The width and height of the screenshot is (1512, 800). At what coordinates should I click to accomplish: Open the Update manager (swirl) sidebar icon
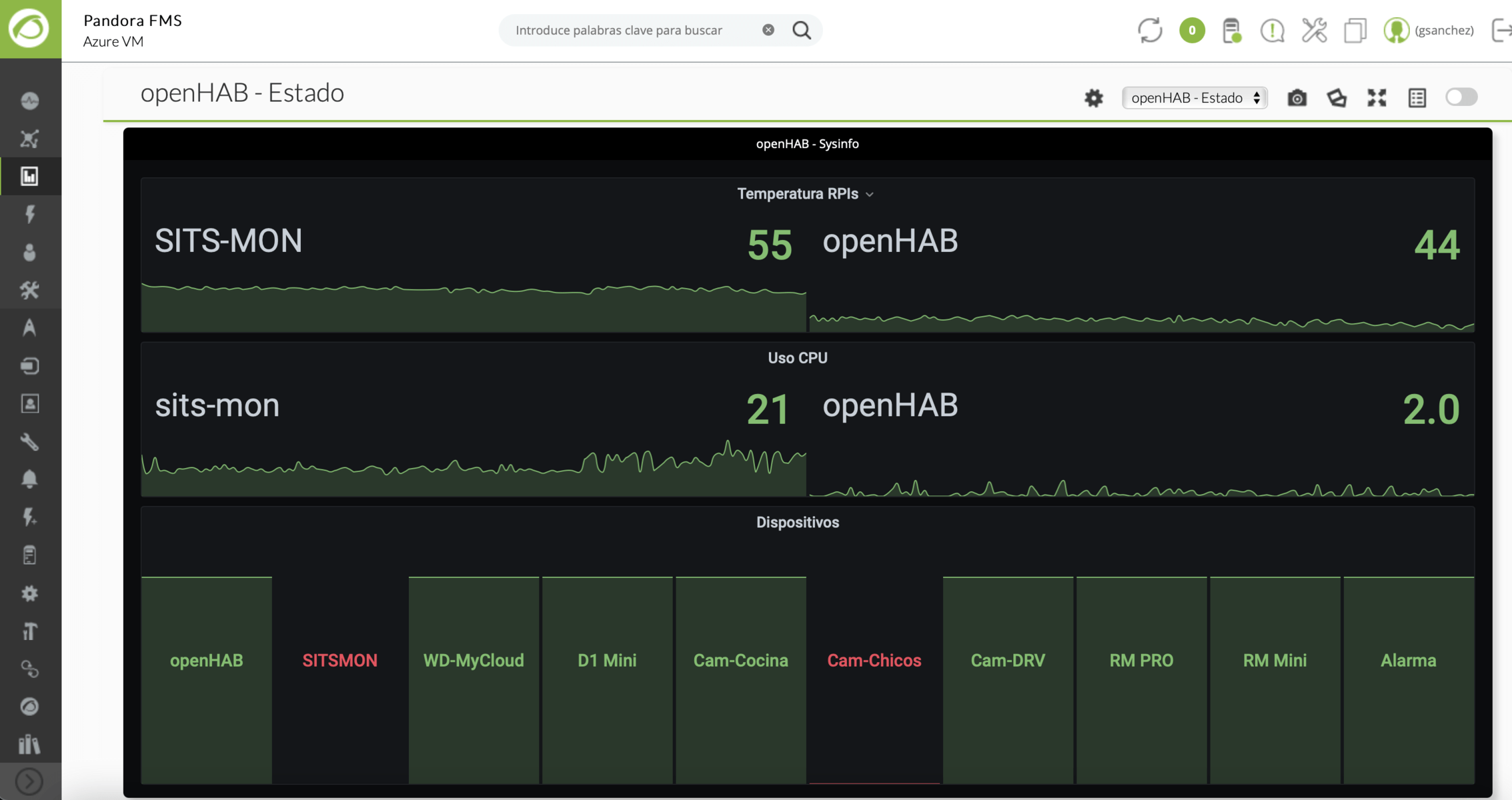[29, 706]
